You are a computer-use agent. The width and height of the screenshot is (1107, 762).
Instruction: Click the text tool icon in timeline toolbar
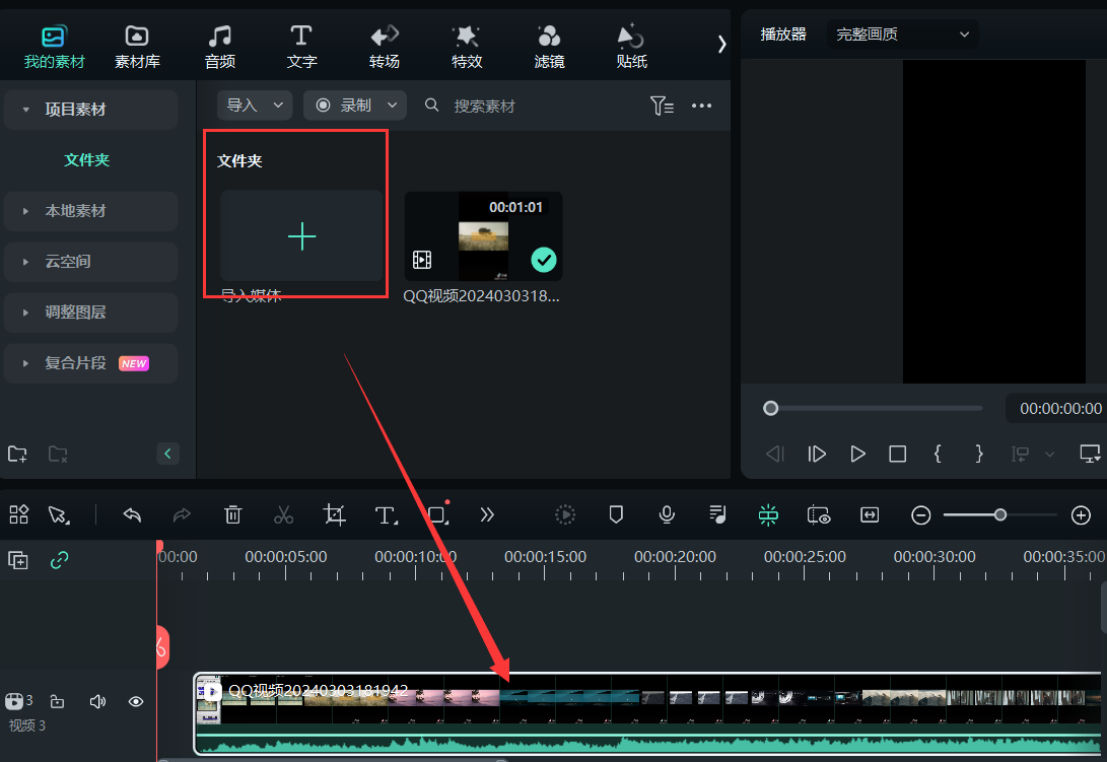pyautogui.click(x=385, y=515)
